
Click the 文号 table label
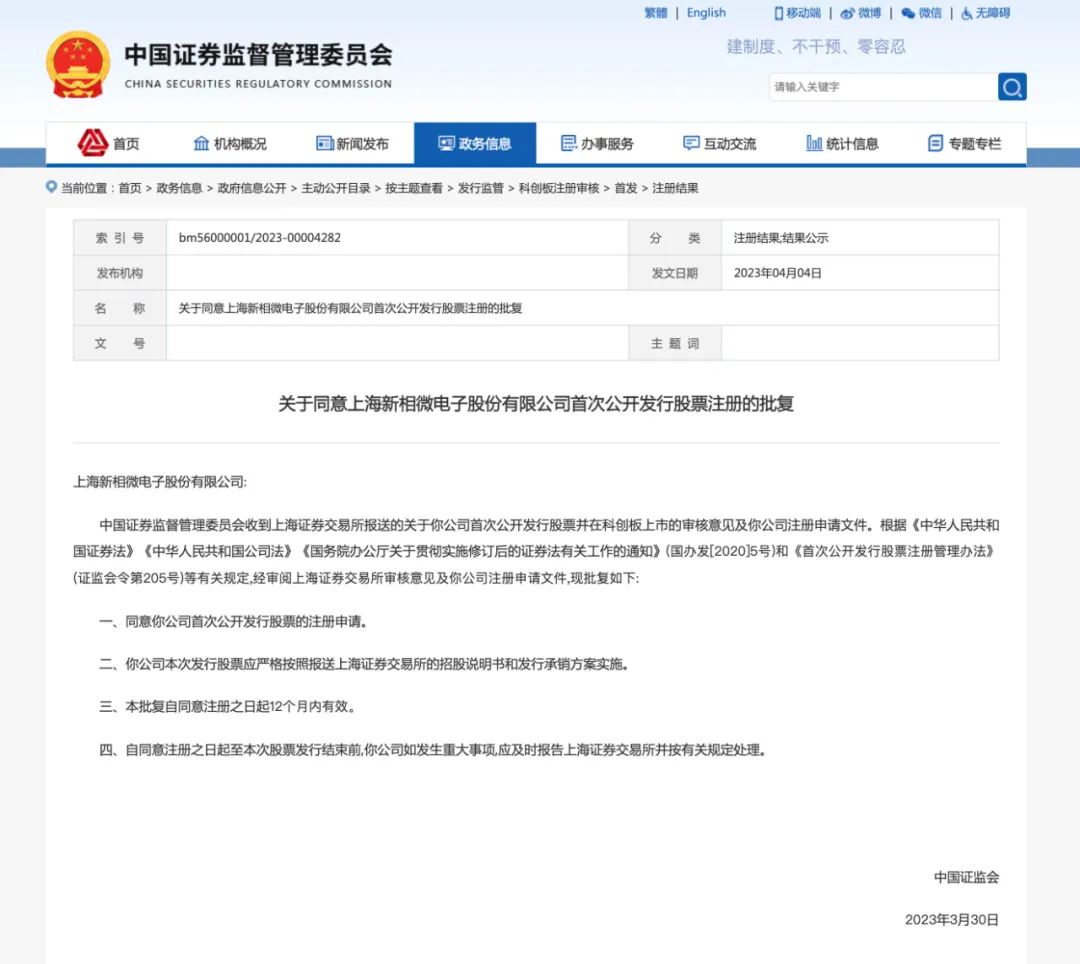(120, 343)
